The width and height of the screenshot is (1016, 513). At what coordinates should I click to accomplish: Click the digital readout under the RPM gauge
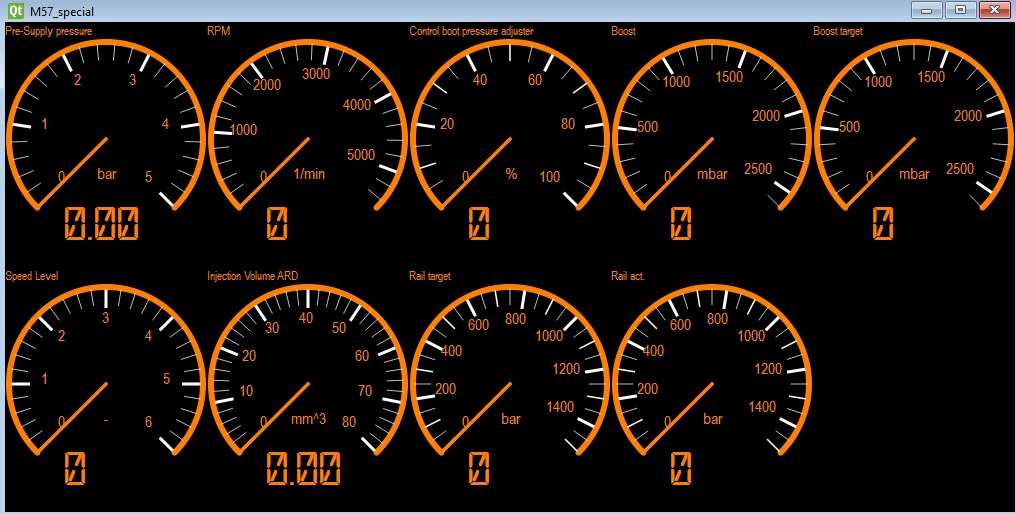click(x=277, y=223)
